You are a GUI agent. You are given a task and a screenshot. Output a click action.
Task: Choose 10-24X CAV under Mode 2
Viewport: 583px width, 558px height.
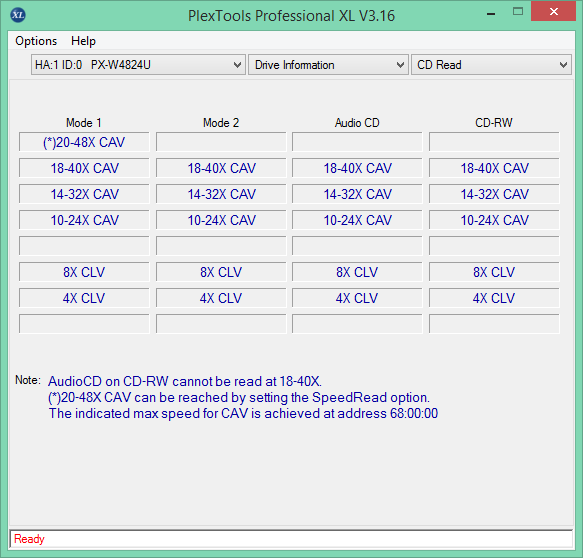[221, 220]
